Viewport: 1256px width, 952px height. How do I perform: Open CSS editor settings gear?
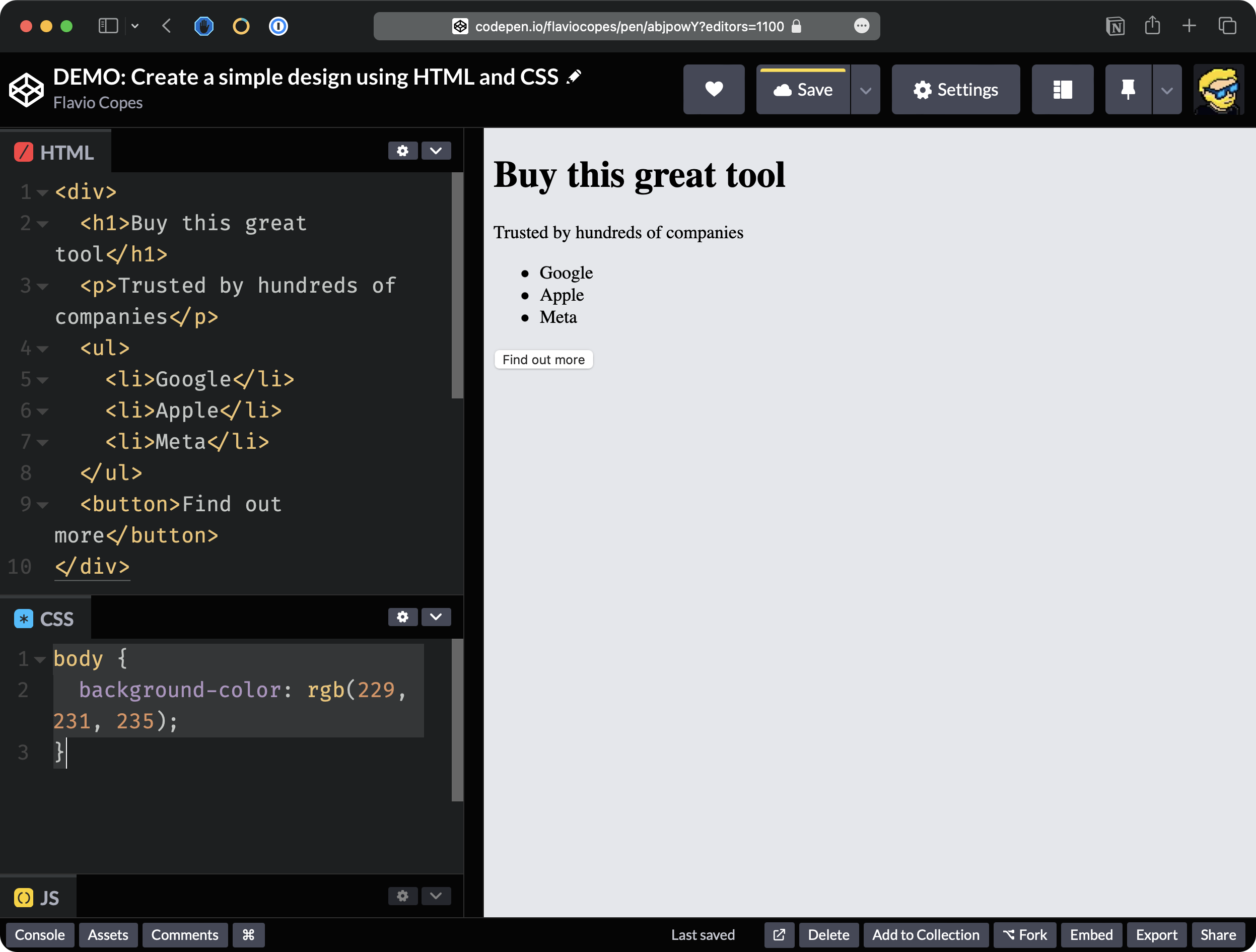click(402, 617)
